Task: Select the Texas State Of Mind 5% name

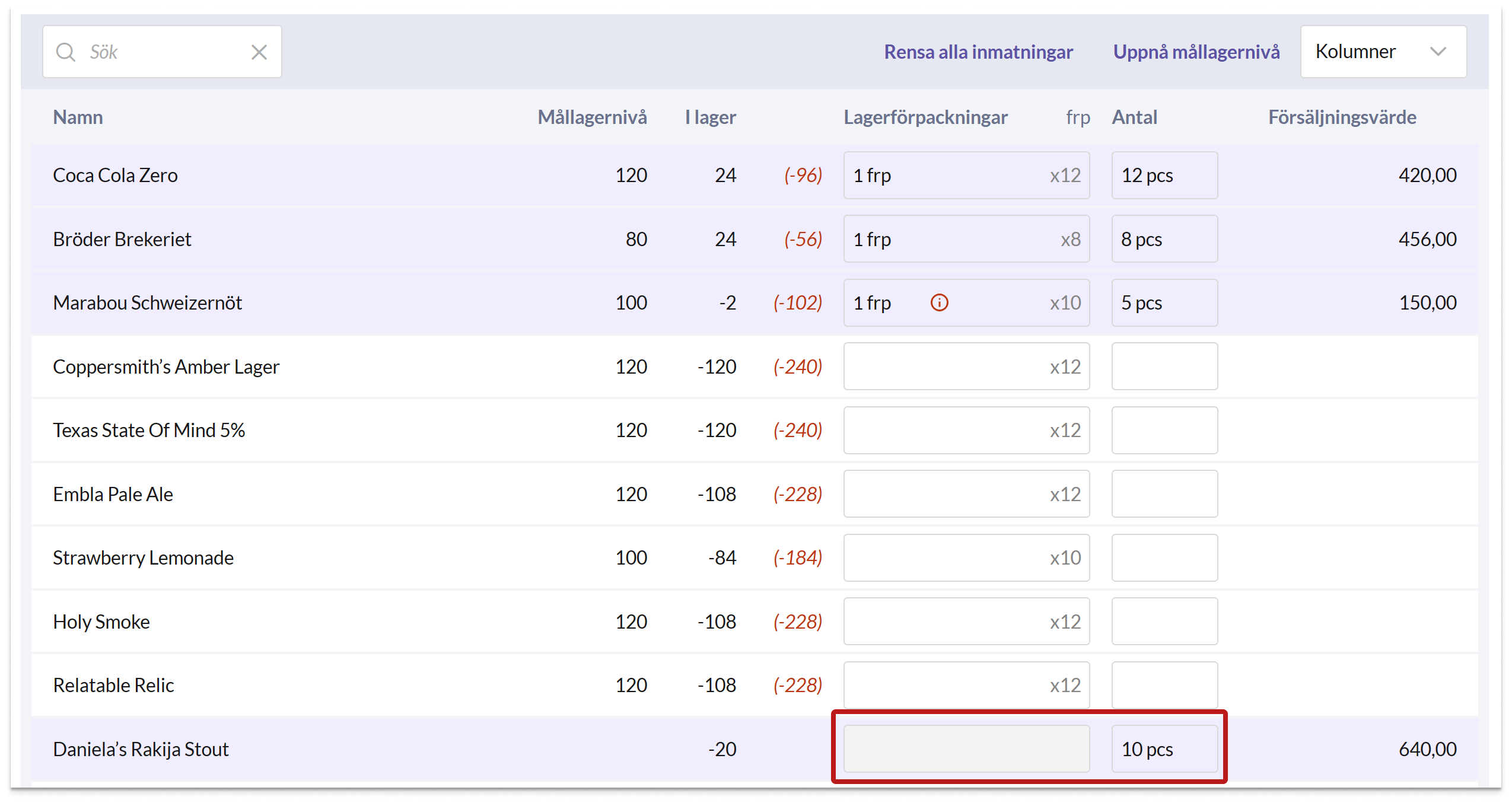Action: pyautogui.click(x=149, y=431)
